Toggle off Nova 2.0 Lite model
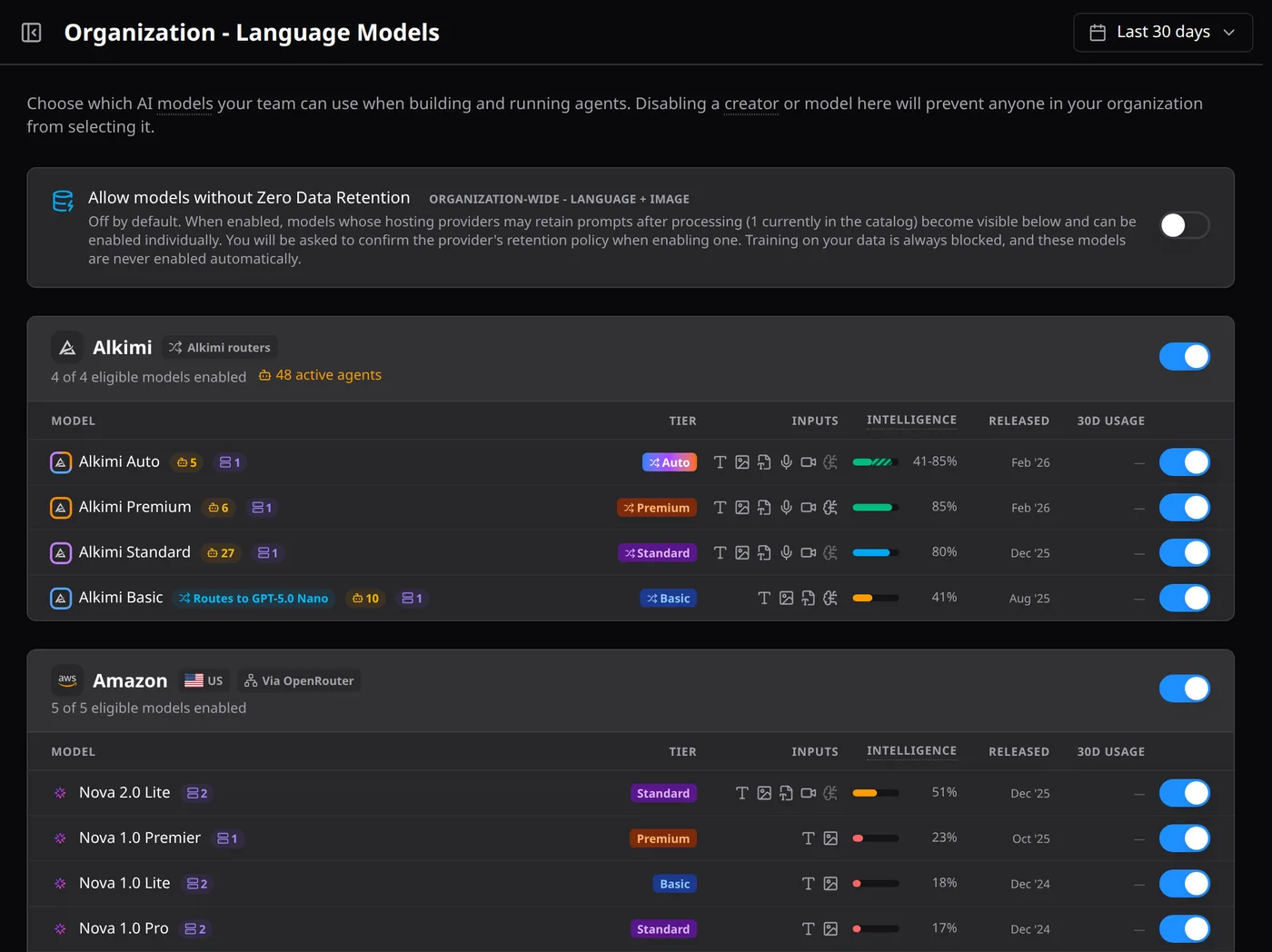 click(1185, 793)
